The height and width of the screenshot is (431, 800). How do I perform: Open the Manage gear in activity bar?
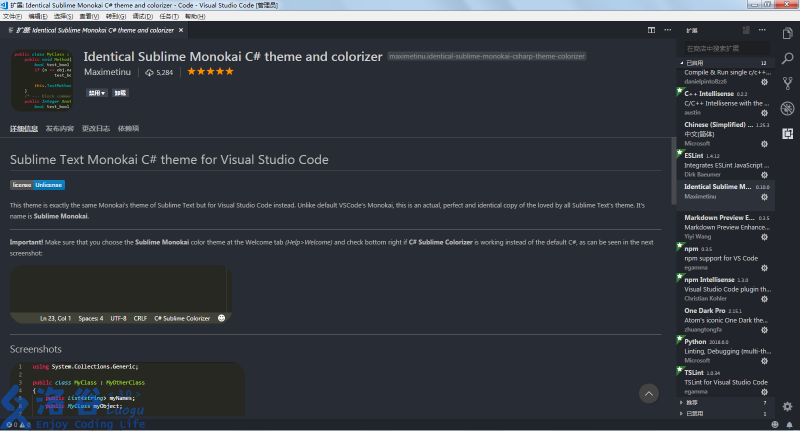787,407
